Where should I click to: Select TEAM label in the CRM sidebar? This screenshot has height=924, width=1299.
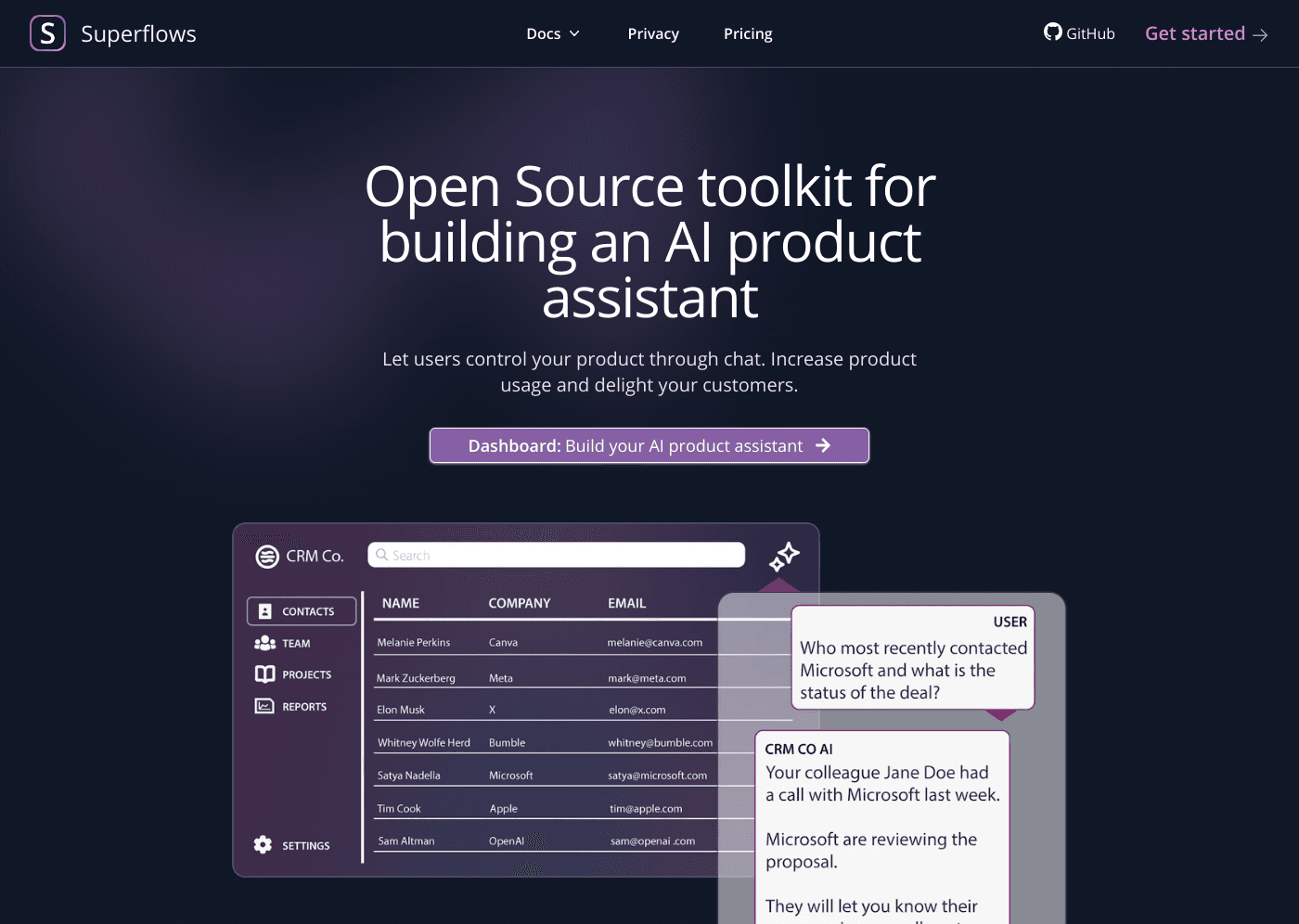[x=296, y=643]
